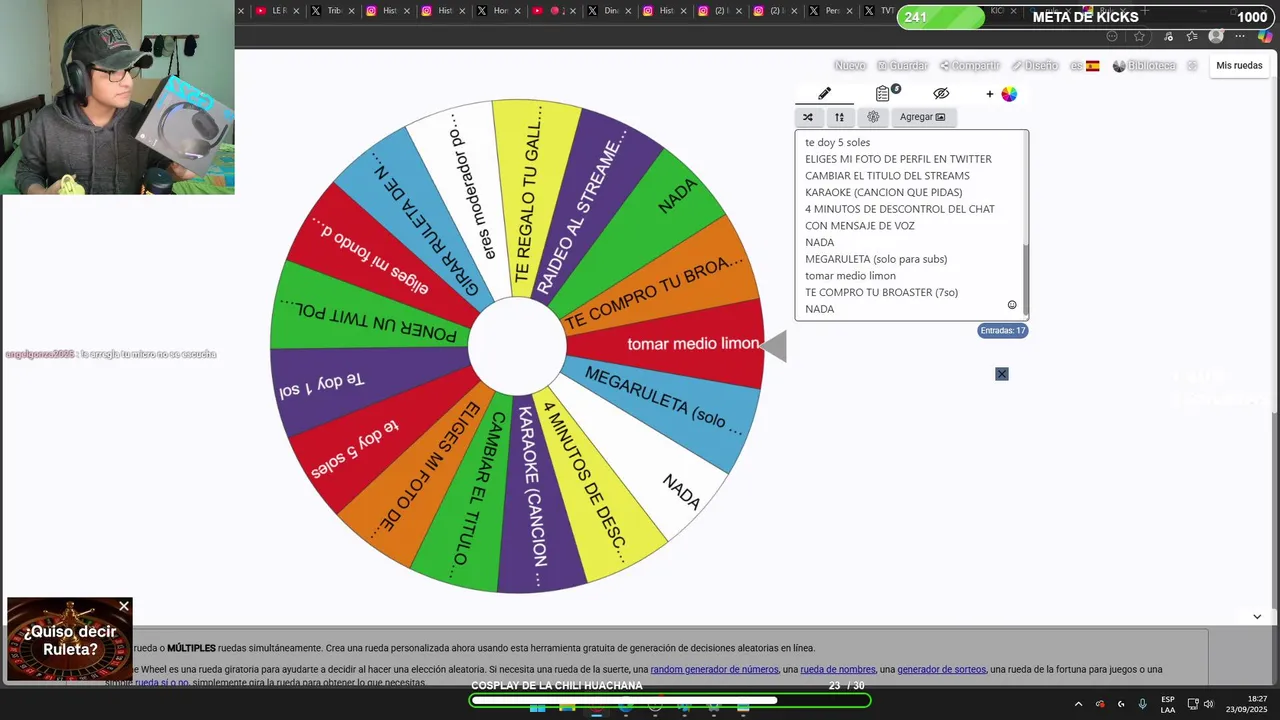1280x720 pixels.
Task: Hide the entries panel with eye icon
Action: [x=941, y=93]
